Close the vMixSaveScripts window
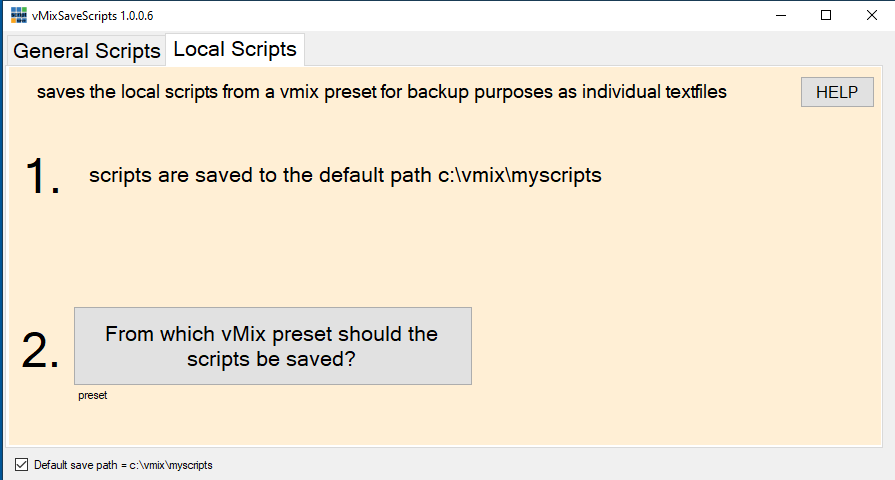Image resolution: width=895 pixels, height=480 pixels. [x=872, y=16]
